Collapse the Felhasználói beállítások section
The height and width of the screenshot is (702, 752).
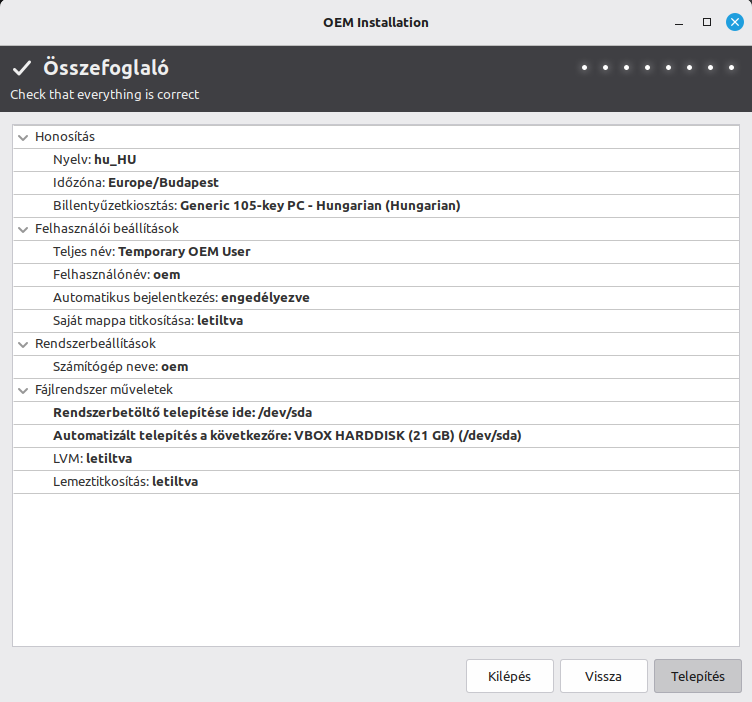[x=23, y=229]
